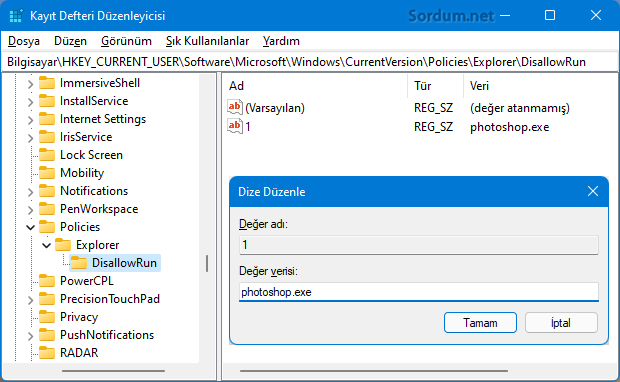Viewport: 620px width, 382px height.
Task: Select the Notifications folder icon
Action: 47,191
